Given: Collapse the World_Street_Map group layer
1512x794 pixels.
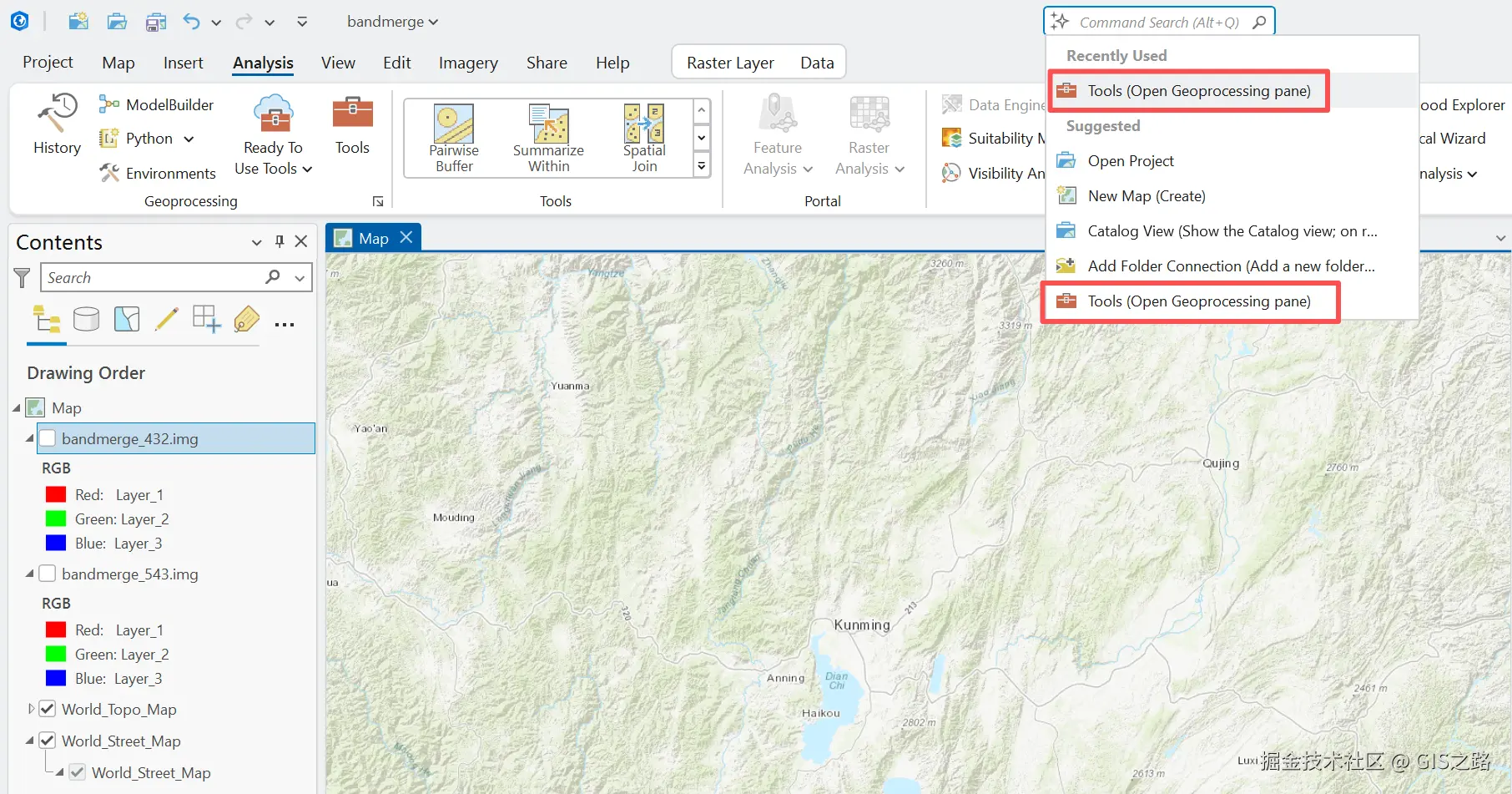Looking at the screenshot, I should click(x=30, y=741).
